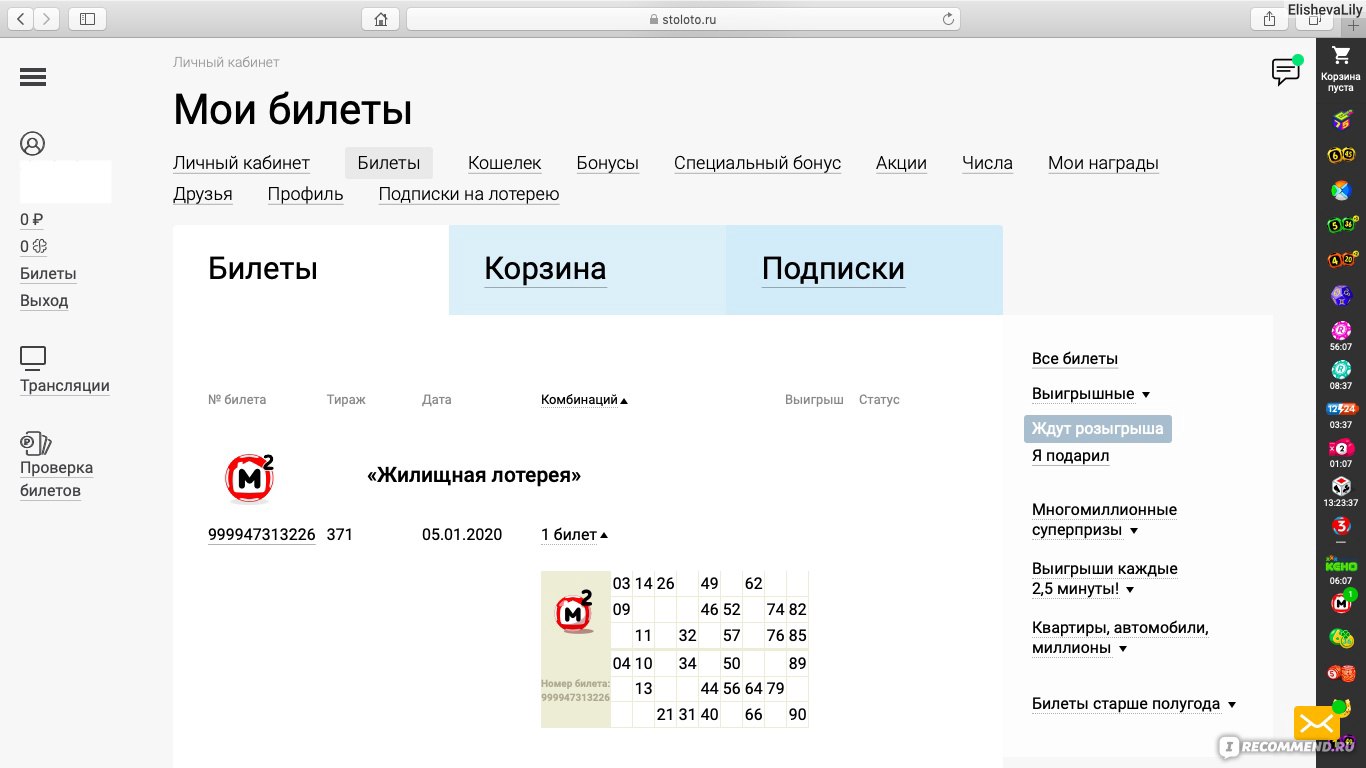Open the multicolored pinwheel lottery icon
The image size is (1366, 768).
(1341, 190)
